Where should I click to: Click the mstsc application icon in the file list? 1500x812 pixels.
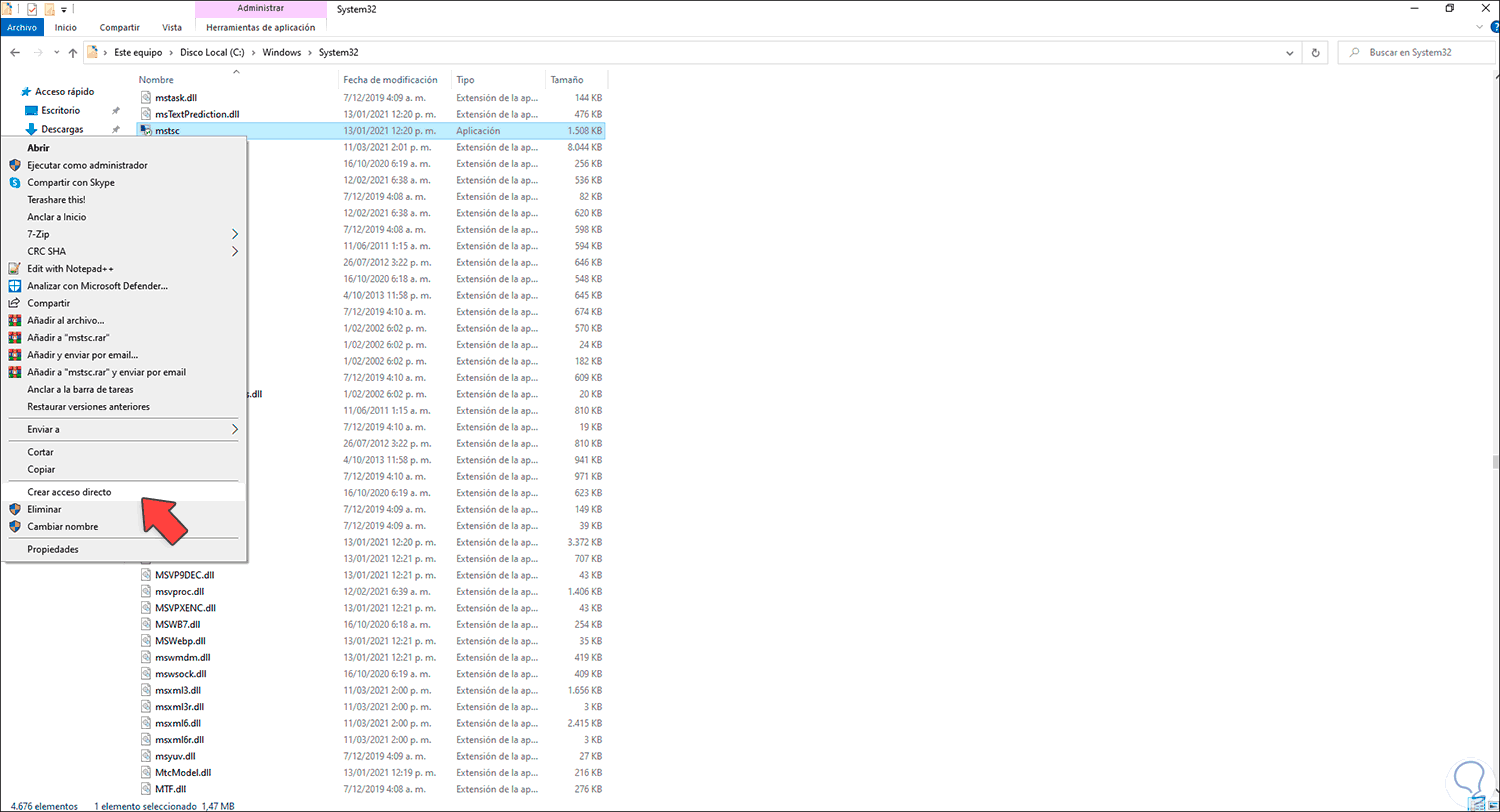pos(147,130)
